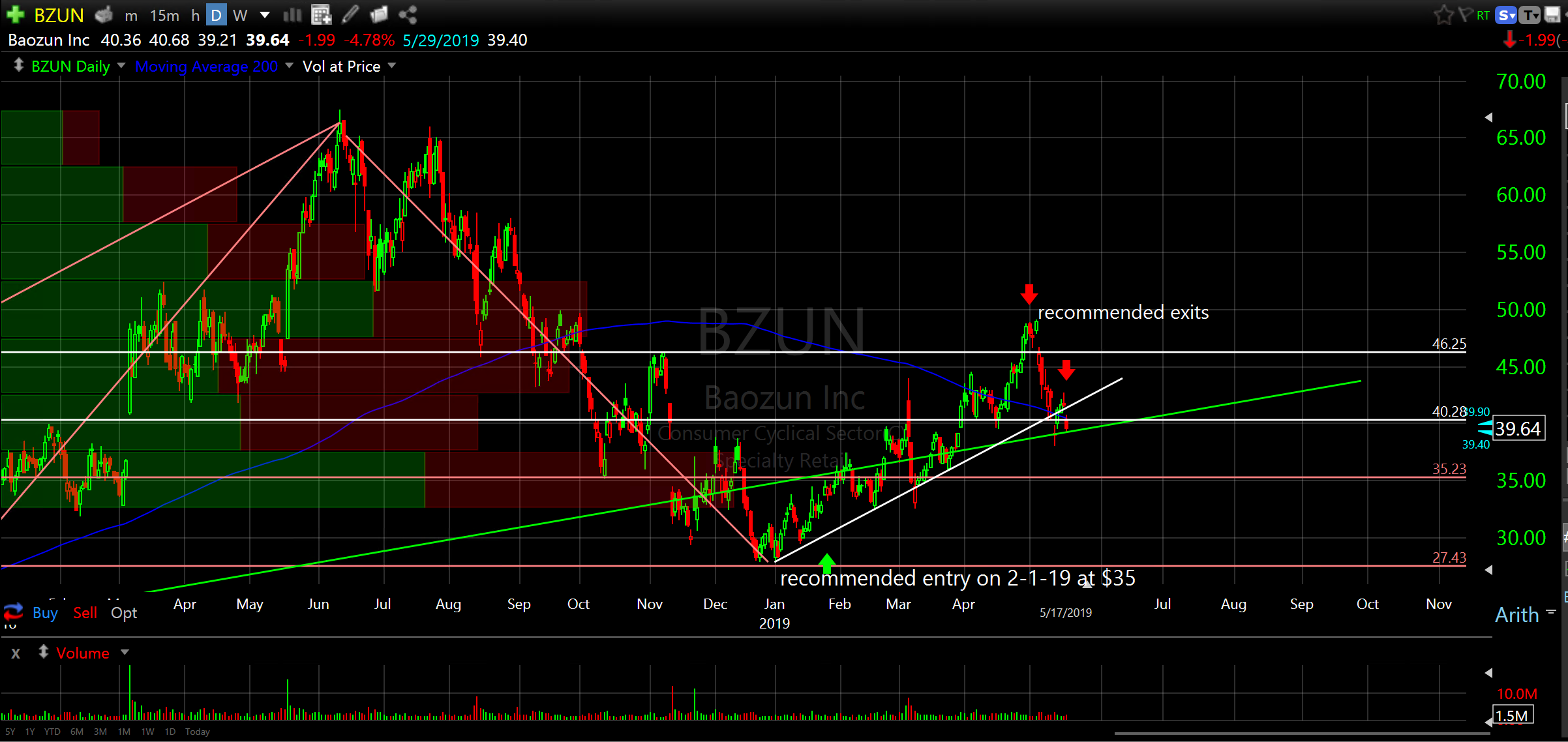Screen dimensions: 1568x742
Task: Expand the BZUN Daily dropdown arrow
Action: (x=121, y=66)
